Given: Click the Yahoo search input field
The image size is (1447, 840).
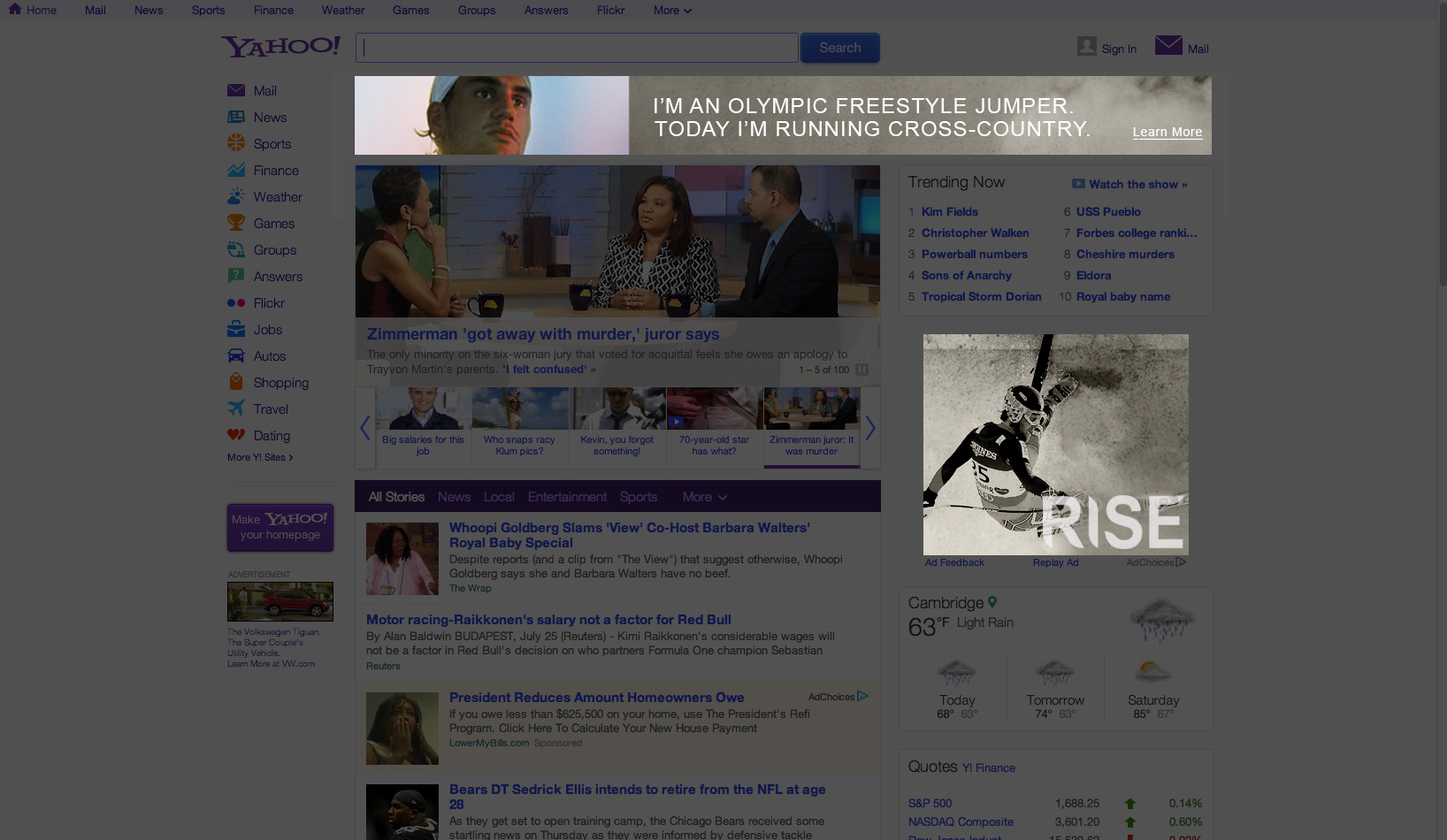Looking at the screenshot, I should coord(577,48).
